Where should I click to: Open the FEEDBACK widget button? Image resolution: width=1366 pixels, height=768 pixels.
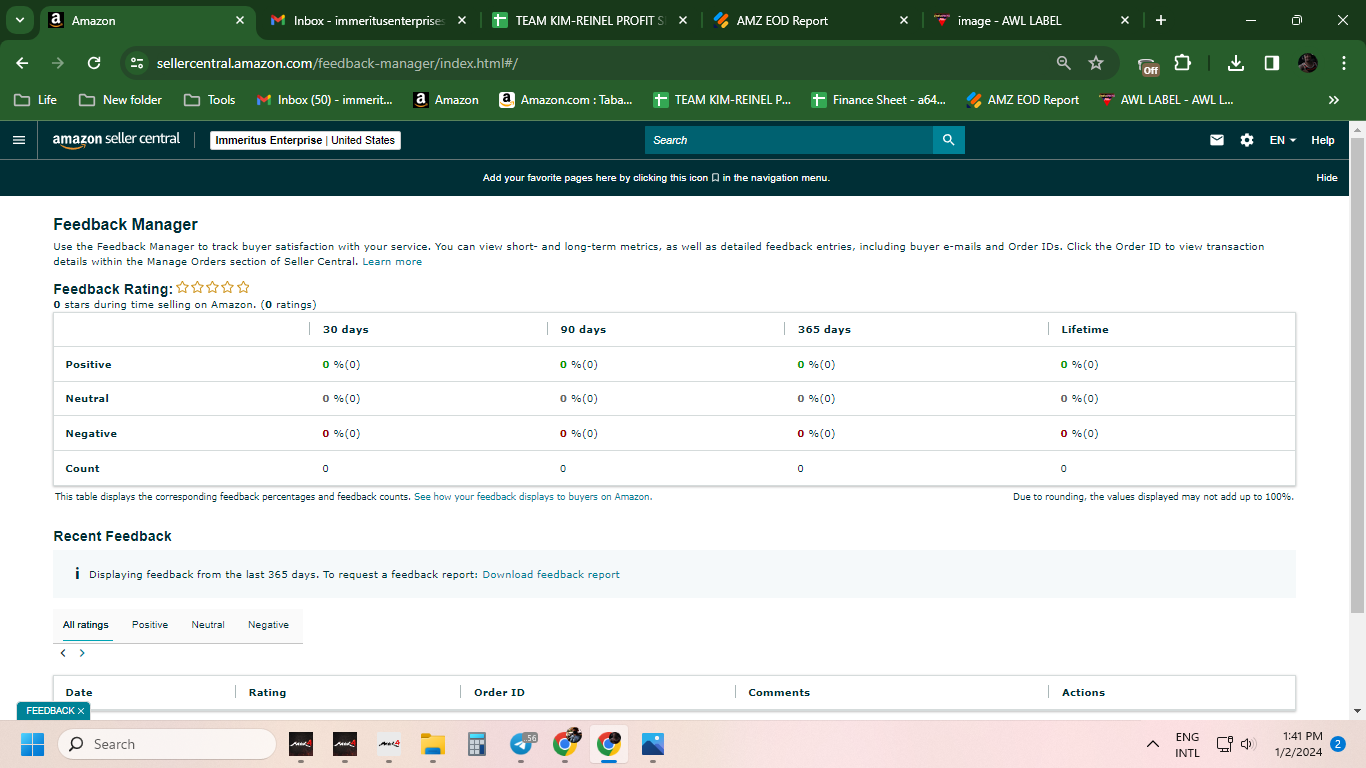(x=50, y=711)
